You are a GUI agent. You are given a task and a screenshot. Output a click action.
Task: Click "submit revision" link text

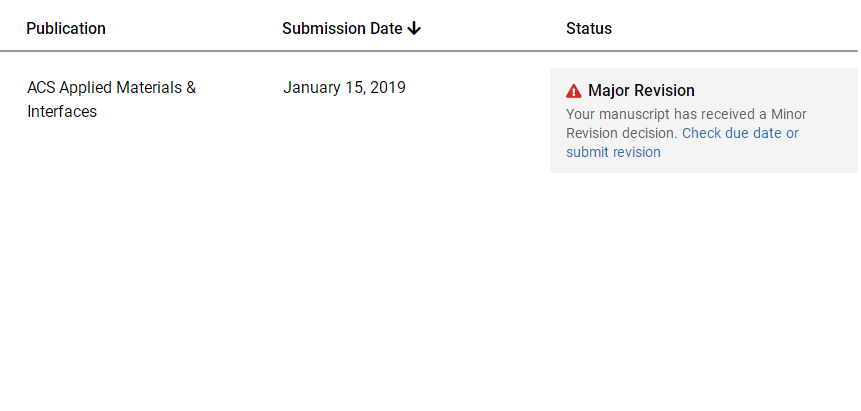click(x=613, y=152)
